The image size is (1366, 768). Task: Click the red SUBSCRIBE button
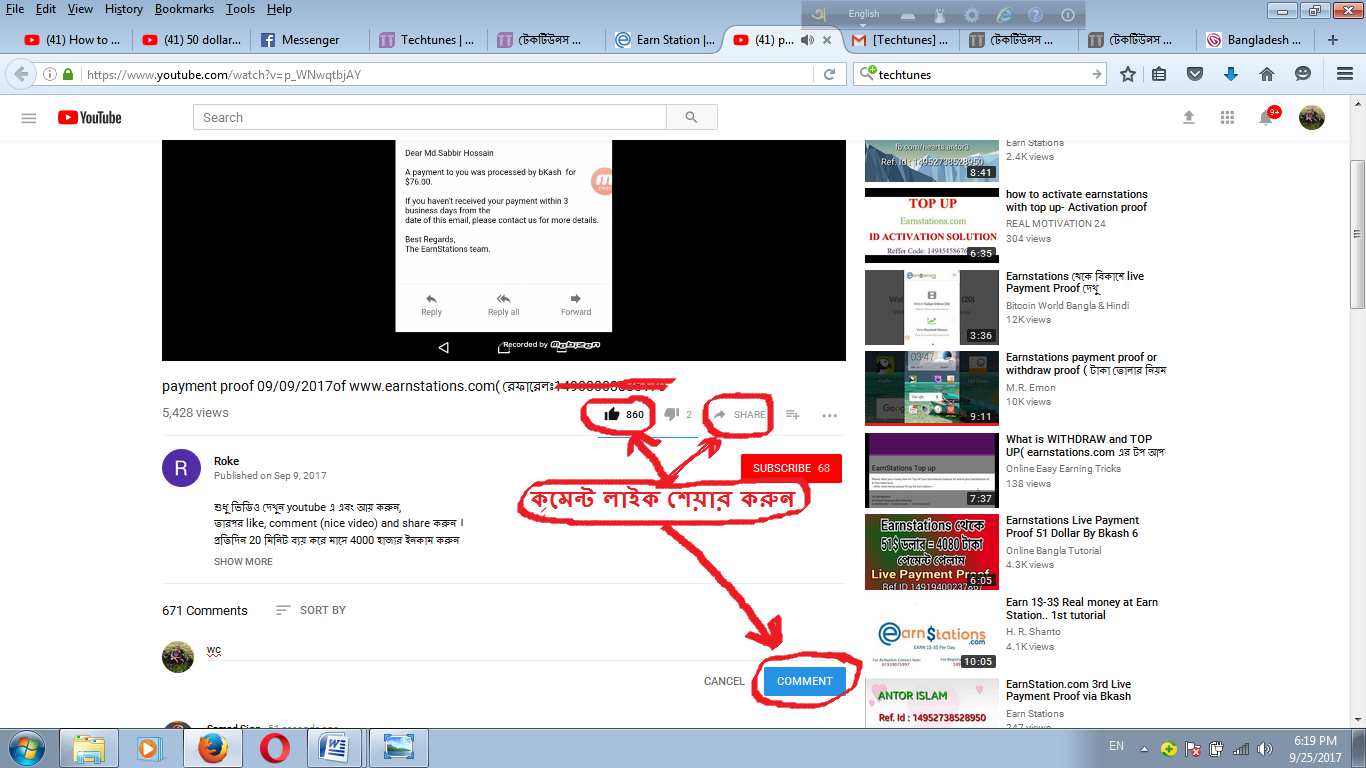(x=791, y=468)
